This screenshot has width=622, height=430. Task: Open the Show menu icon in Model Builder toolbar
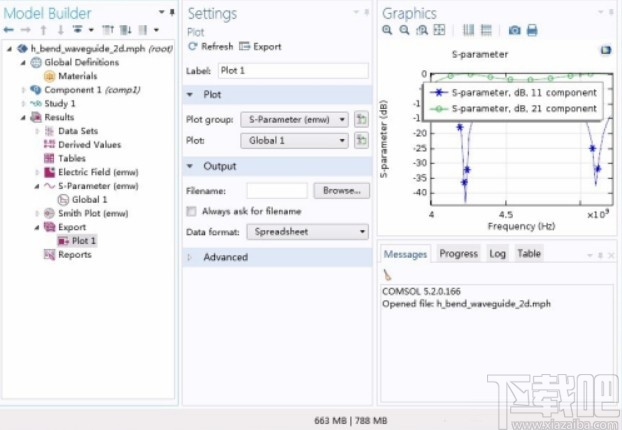tap(78, 30)
